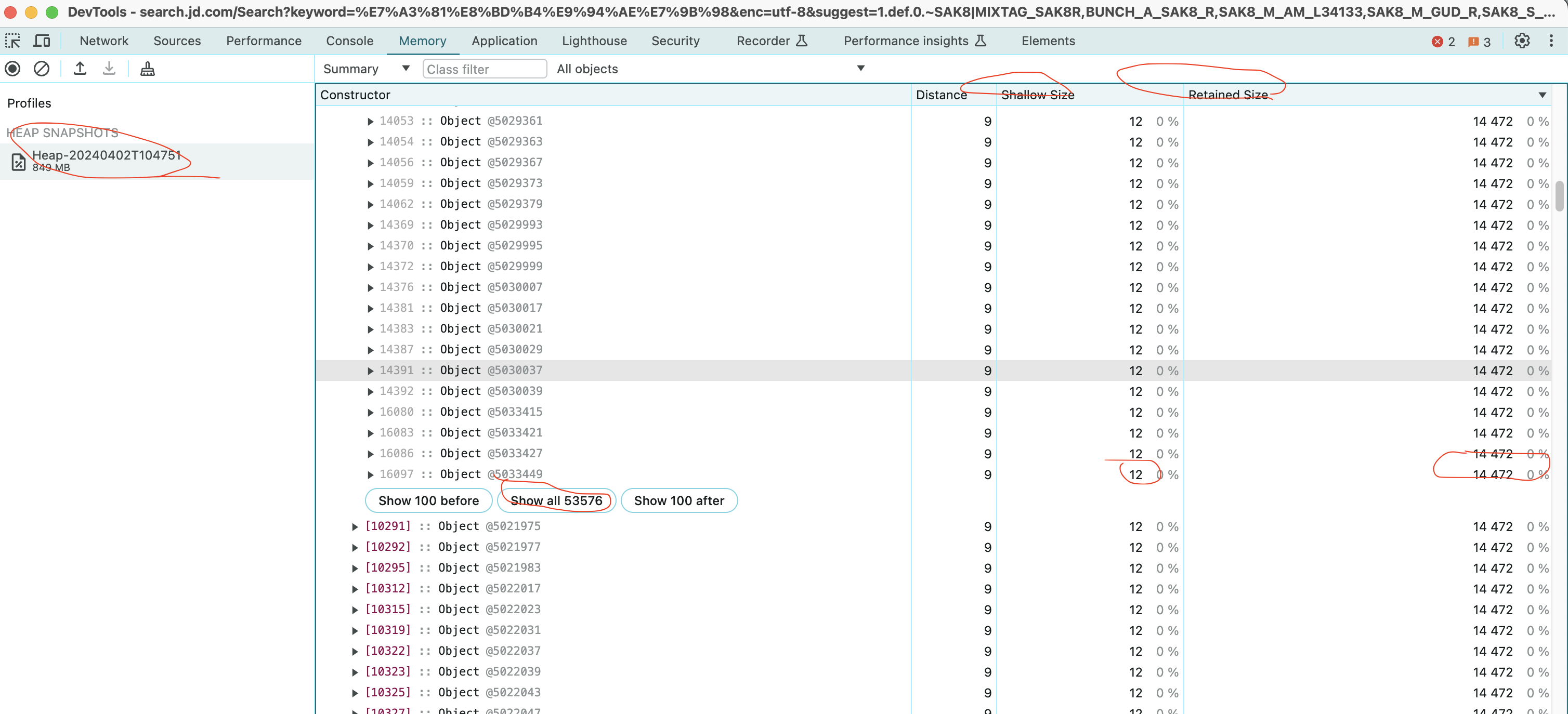Expand the [10291] Object @5021975 row
This screenshot has width=1568, height=714.
(x=355, y=527)
